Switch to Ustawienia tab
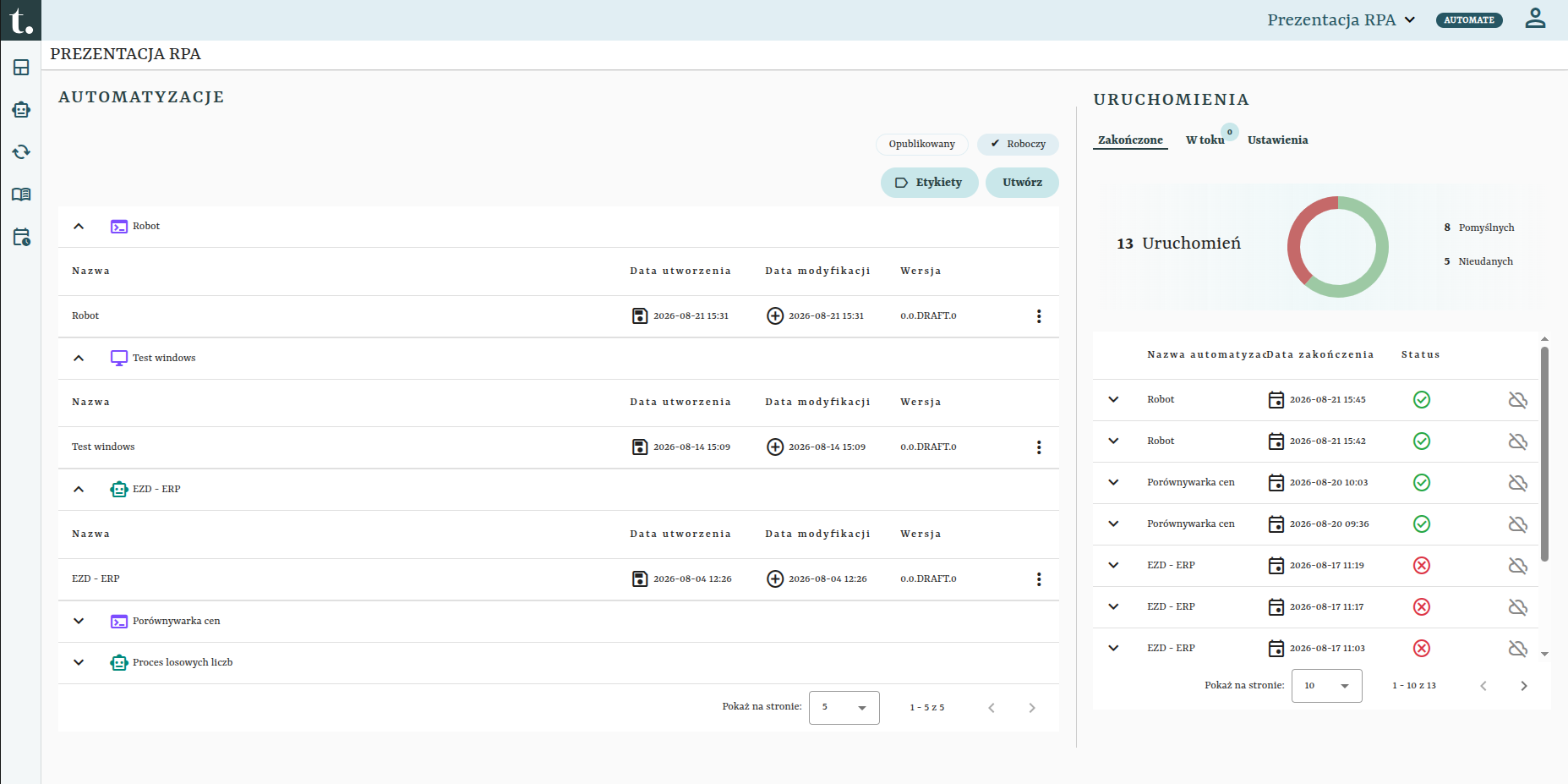1568x784 pixels. pos(1277,140)
